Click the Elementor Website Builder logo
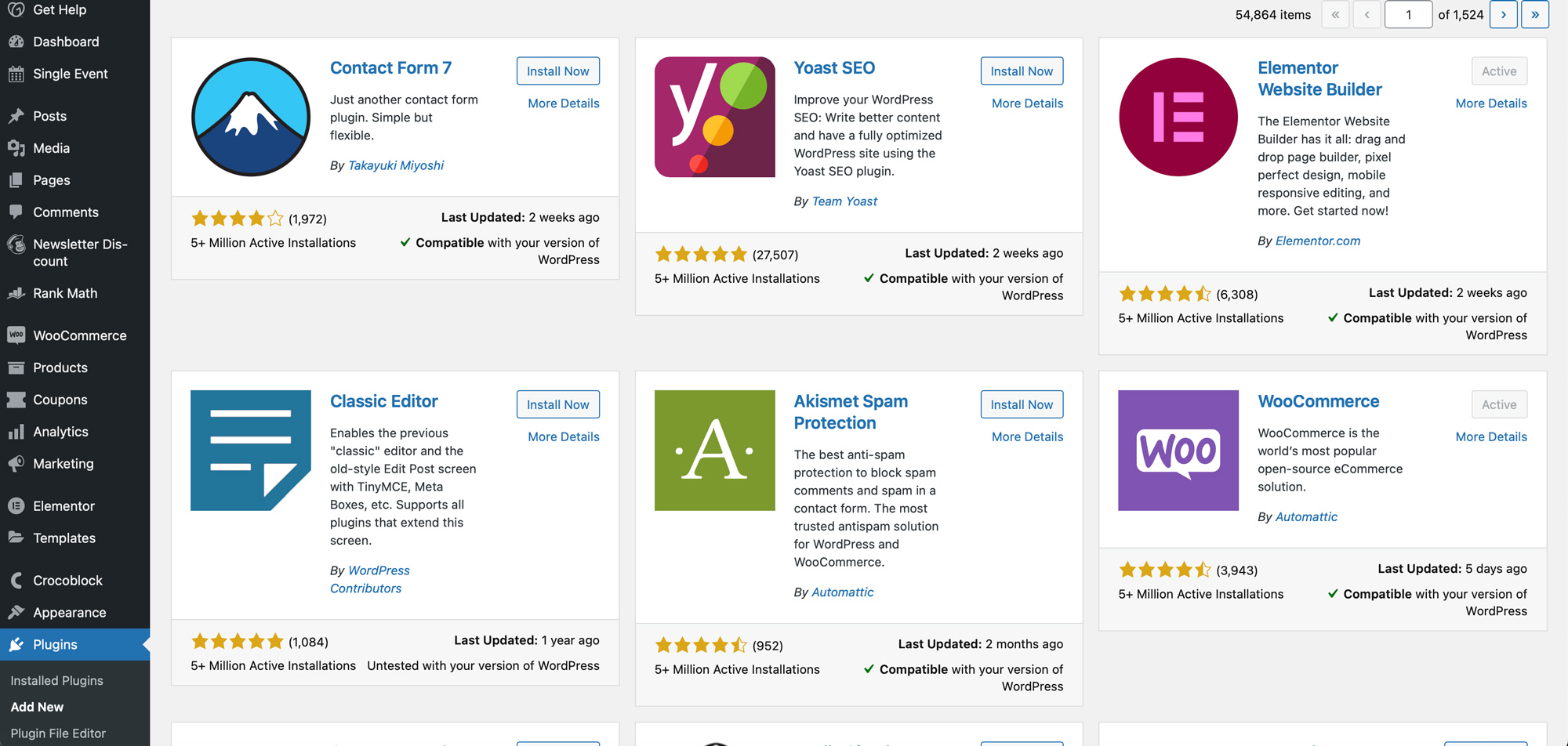The image size is (1568, 746). 1178,117
